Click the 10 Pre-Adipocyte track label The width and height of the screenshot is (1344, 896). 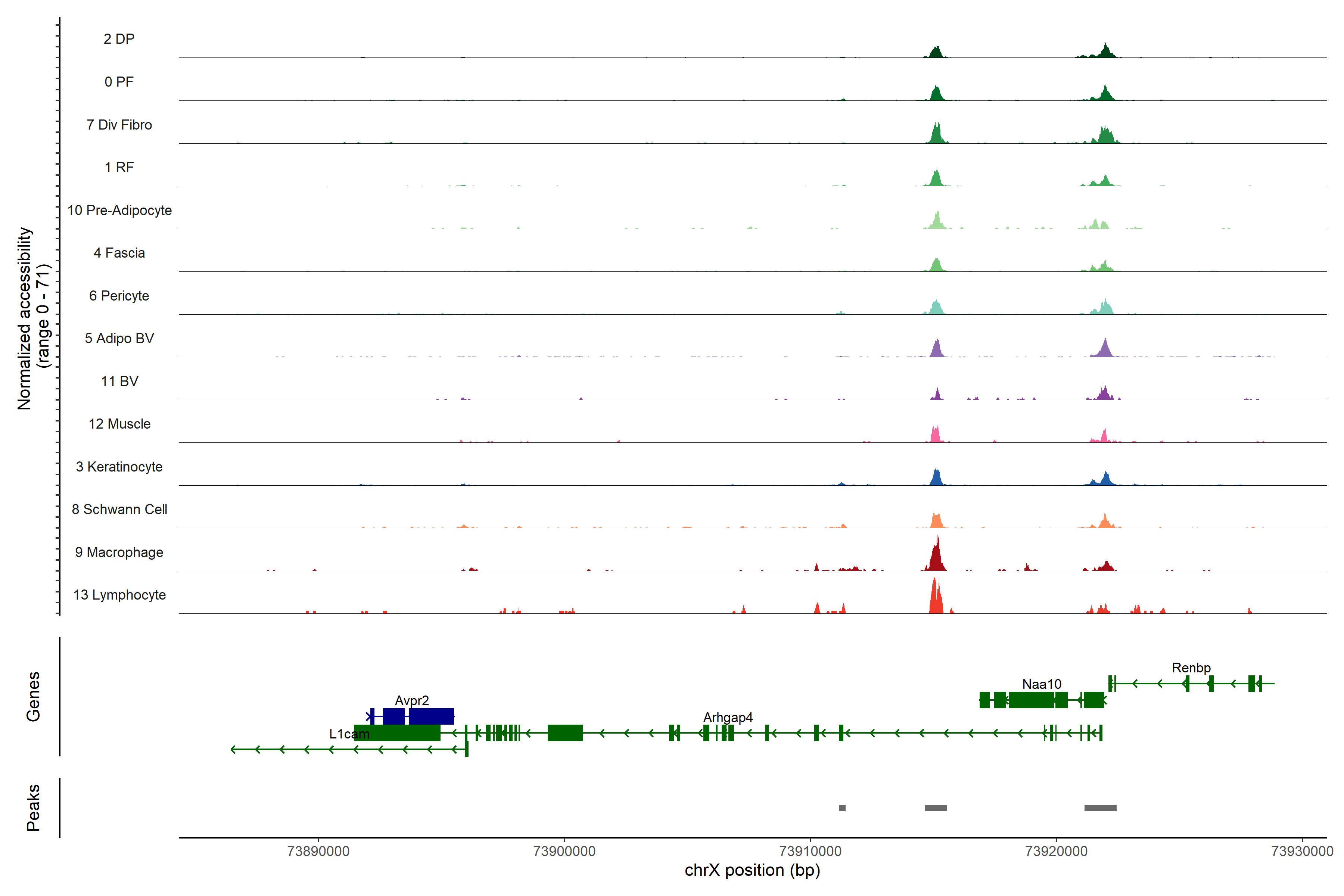click(x=119, y=210)
